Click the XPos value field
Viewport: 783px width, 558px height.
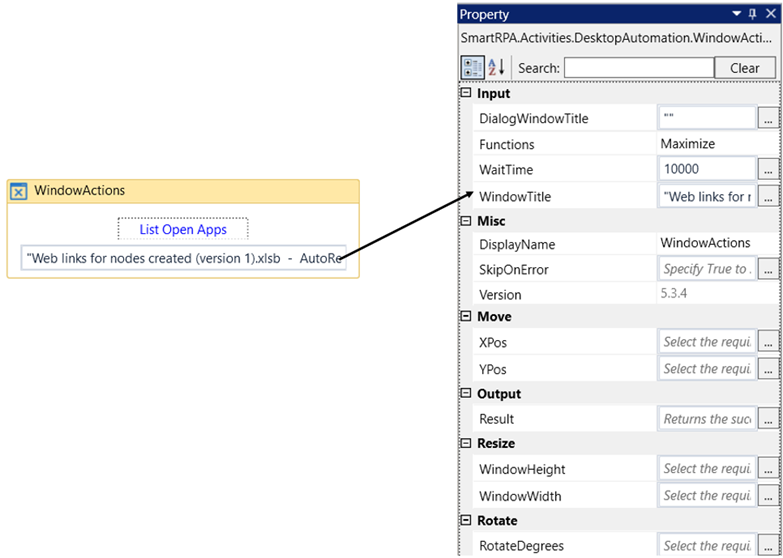click(x=707, y=342)
